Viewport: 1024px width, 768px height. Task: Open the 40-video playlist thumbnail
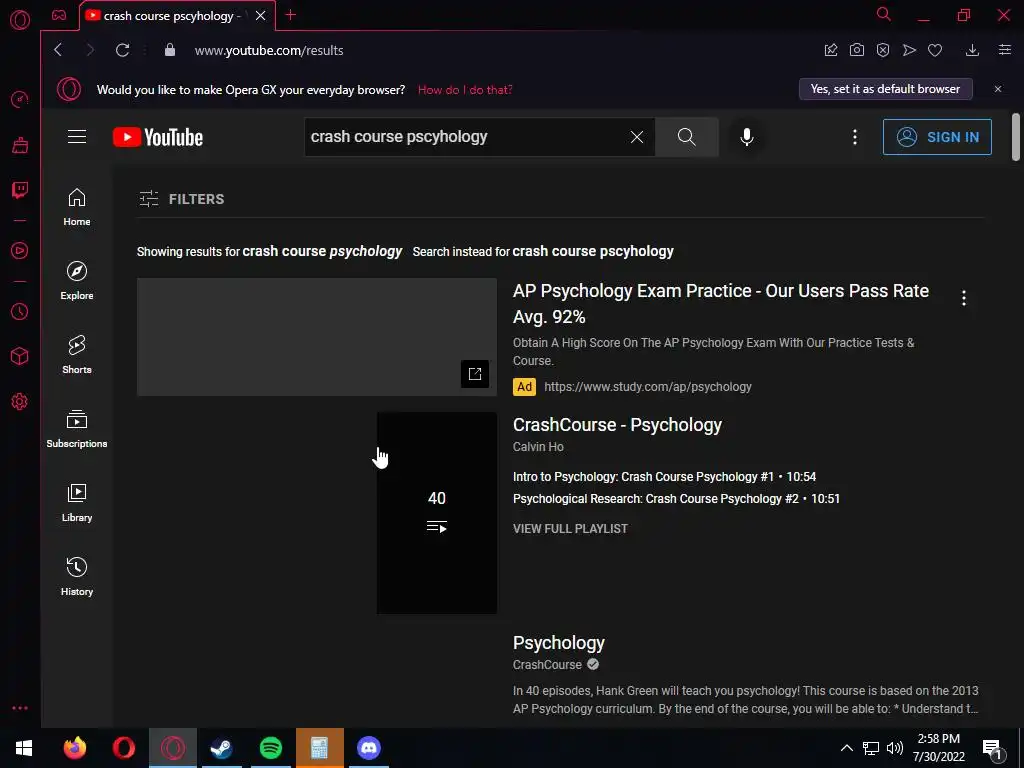(x=437, y=513)
